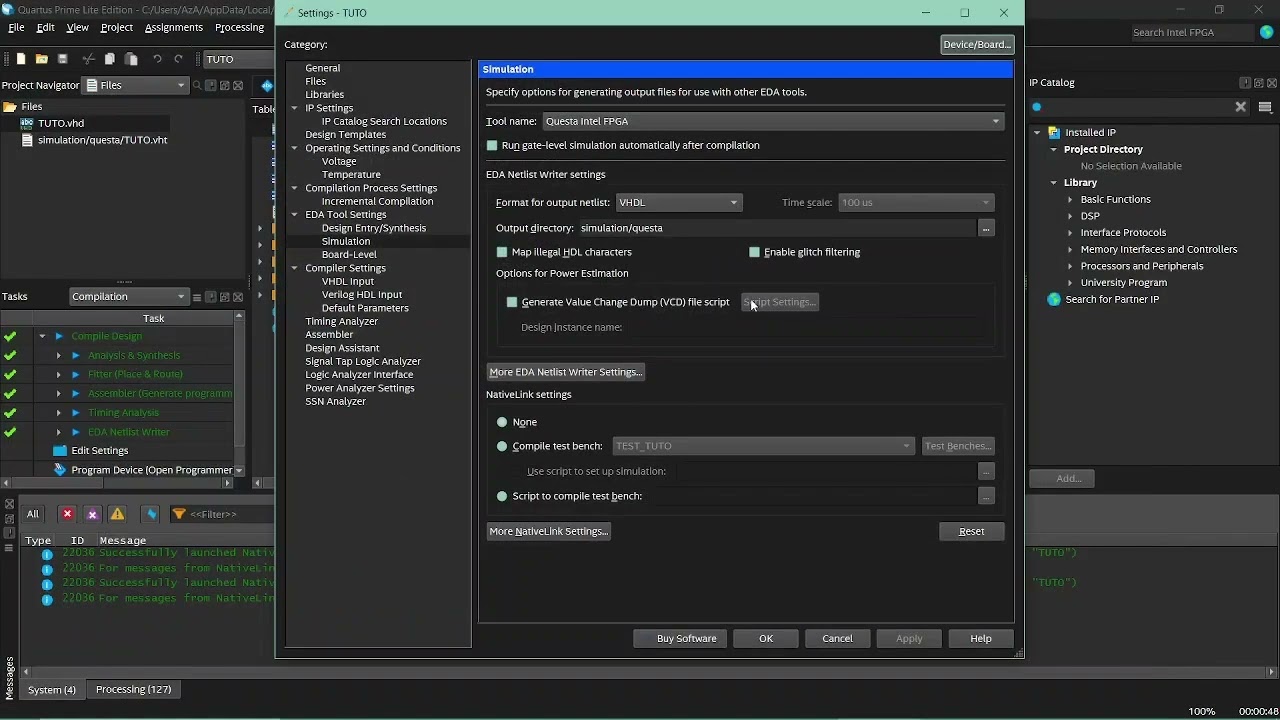The image size is (1280, 720).
Task: Check Generate Value Change Dump file script
Action: tap(512, 302)
